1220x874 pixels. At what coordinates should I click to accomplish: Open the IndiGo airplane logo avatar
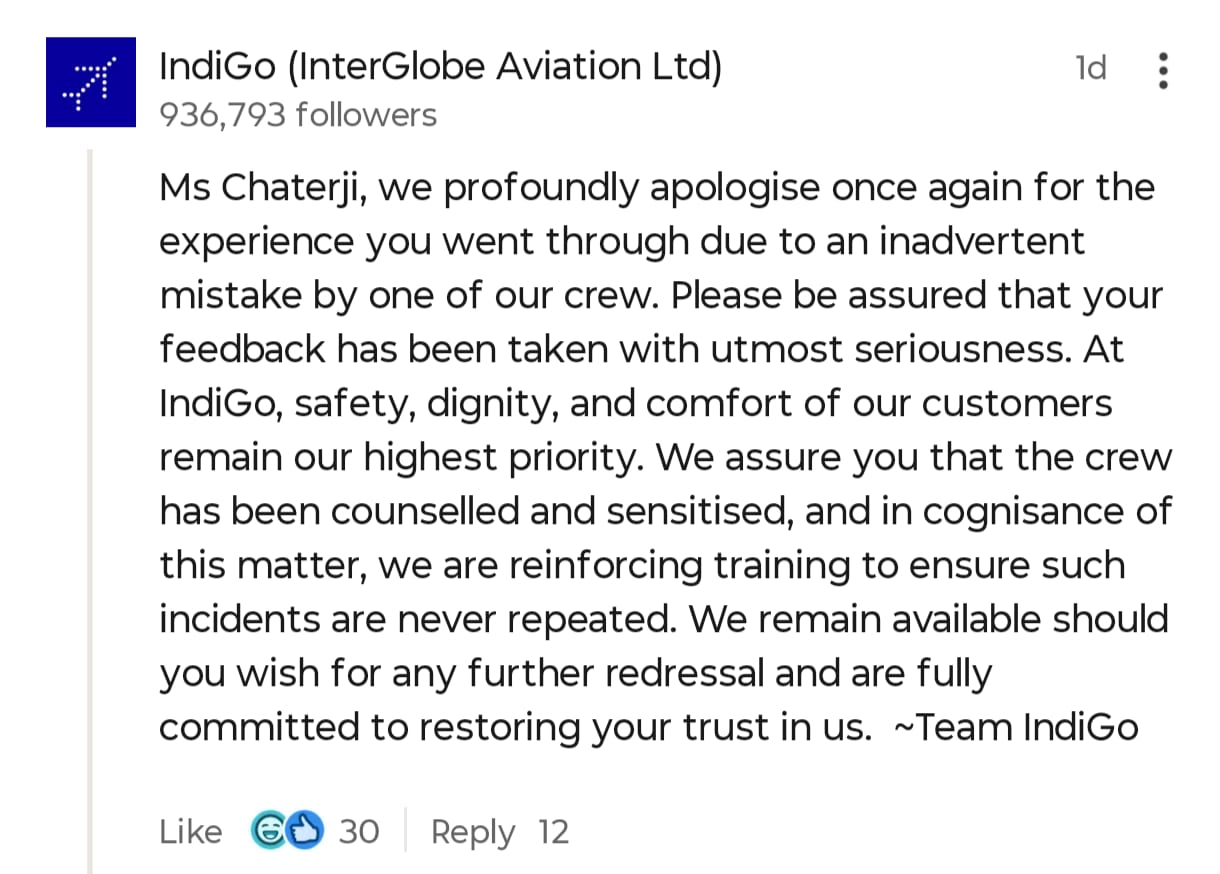pos(90,82)
